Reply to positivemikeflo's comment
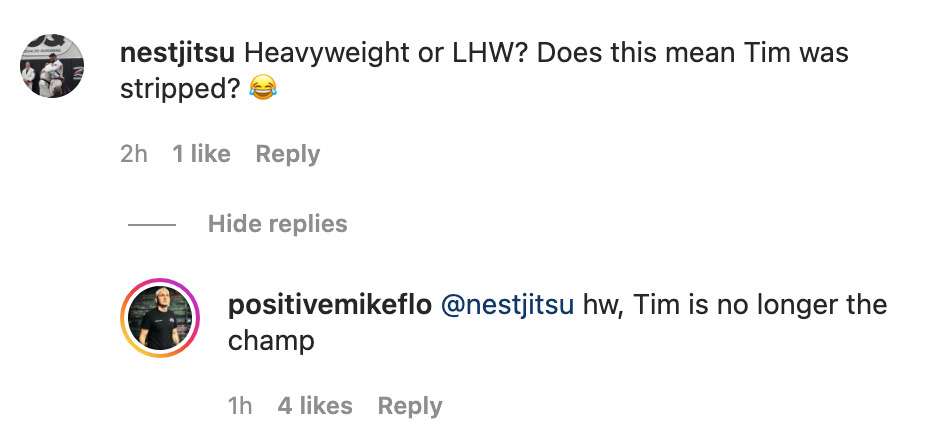The height and width of the screenshot is (438, 930). (409, 406)
